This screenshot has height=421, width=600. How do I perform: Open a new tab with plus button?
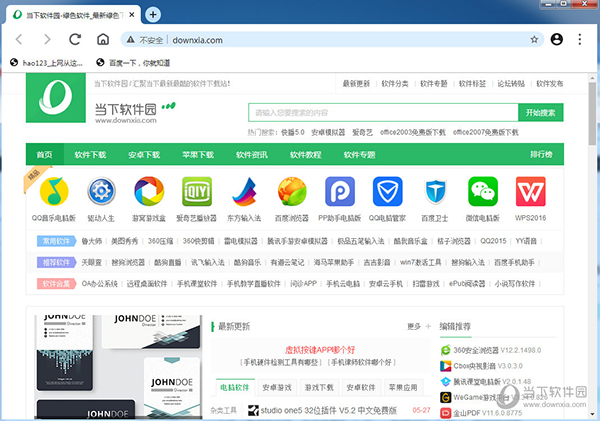153,15
